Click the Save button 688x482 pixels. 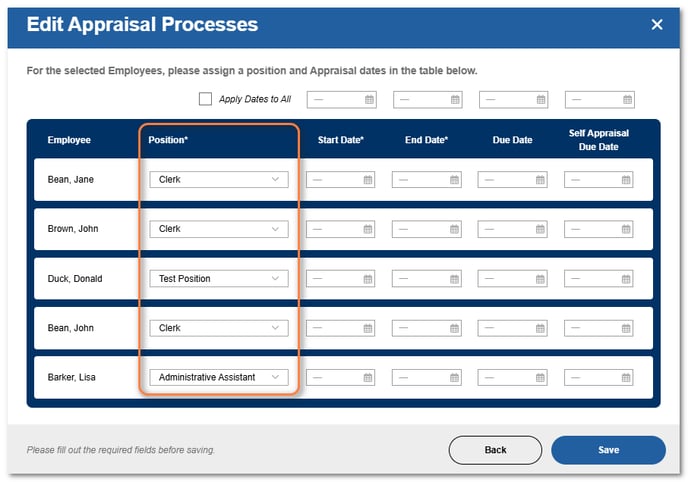tap(609, 450)
